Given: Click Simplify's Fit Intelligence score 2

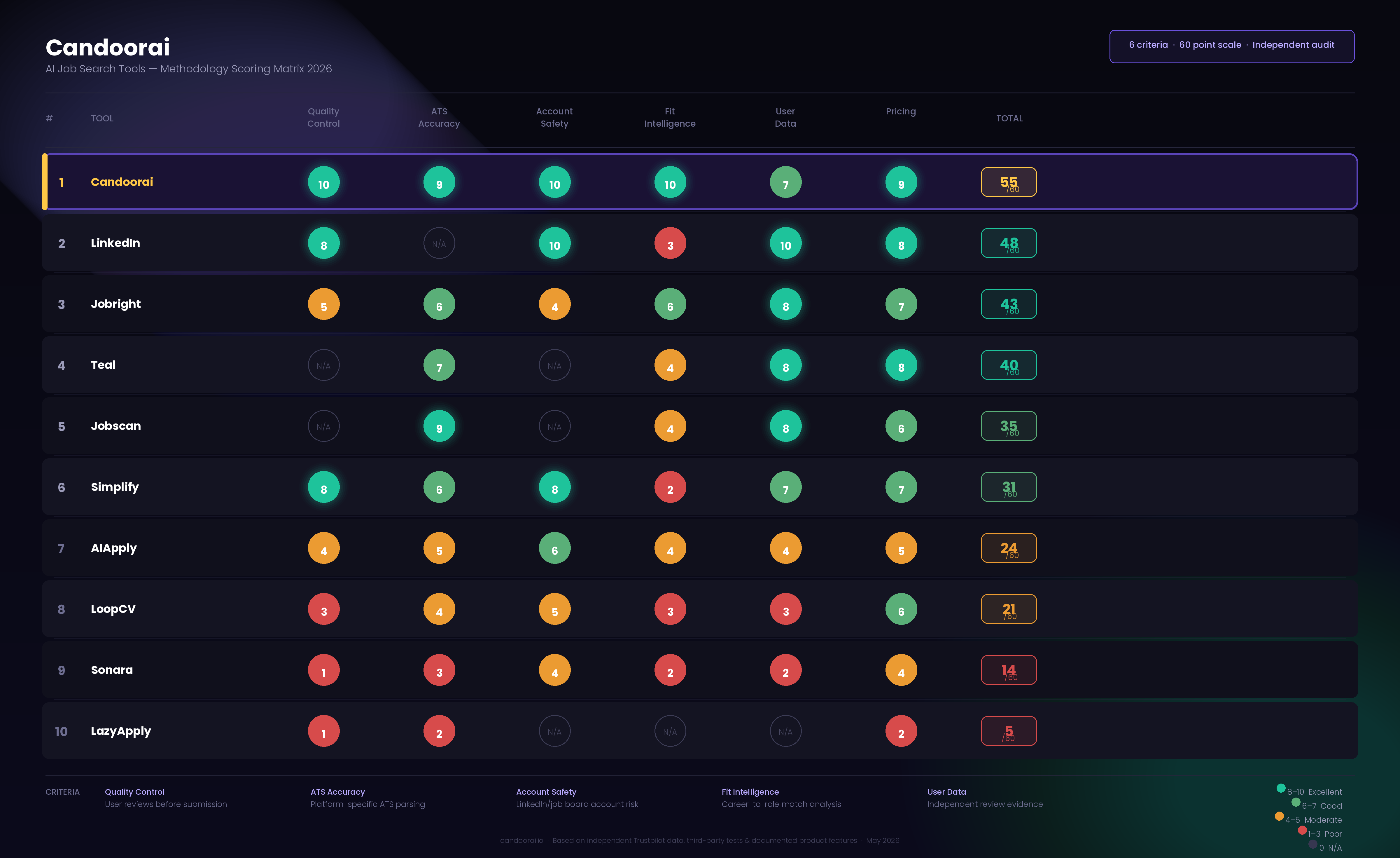Looking at the screenshot, I should point(670,487).
